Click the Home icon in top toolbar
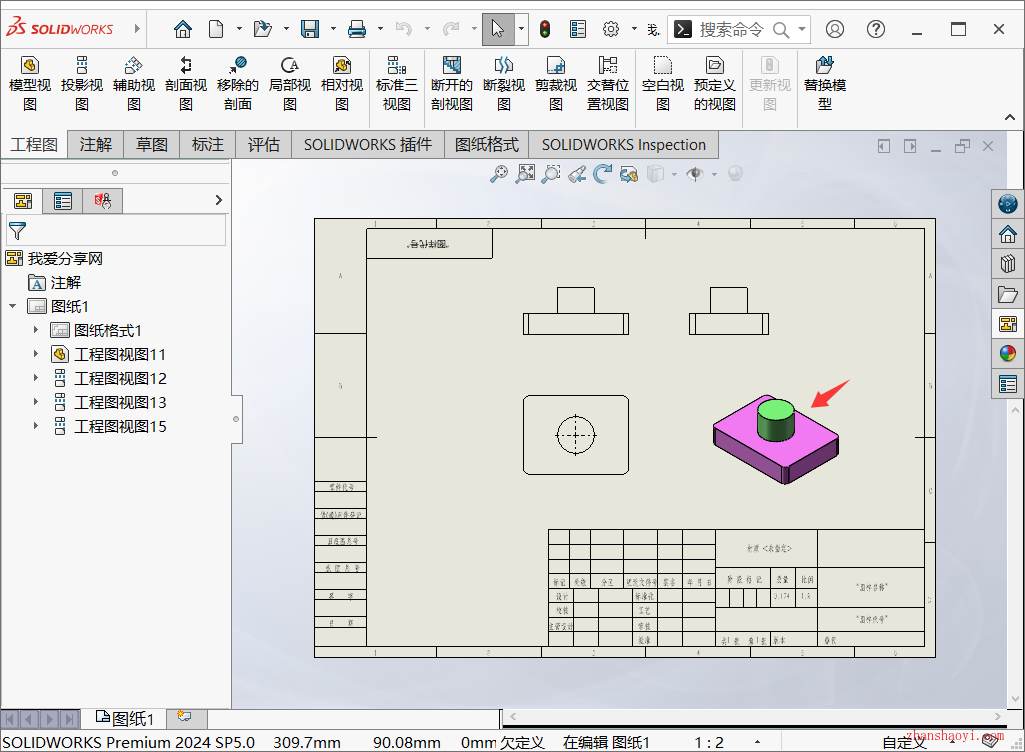Viewport: 1025px width, 752px height. click(183, 29)
